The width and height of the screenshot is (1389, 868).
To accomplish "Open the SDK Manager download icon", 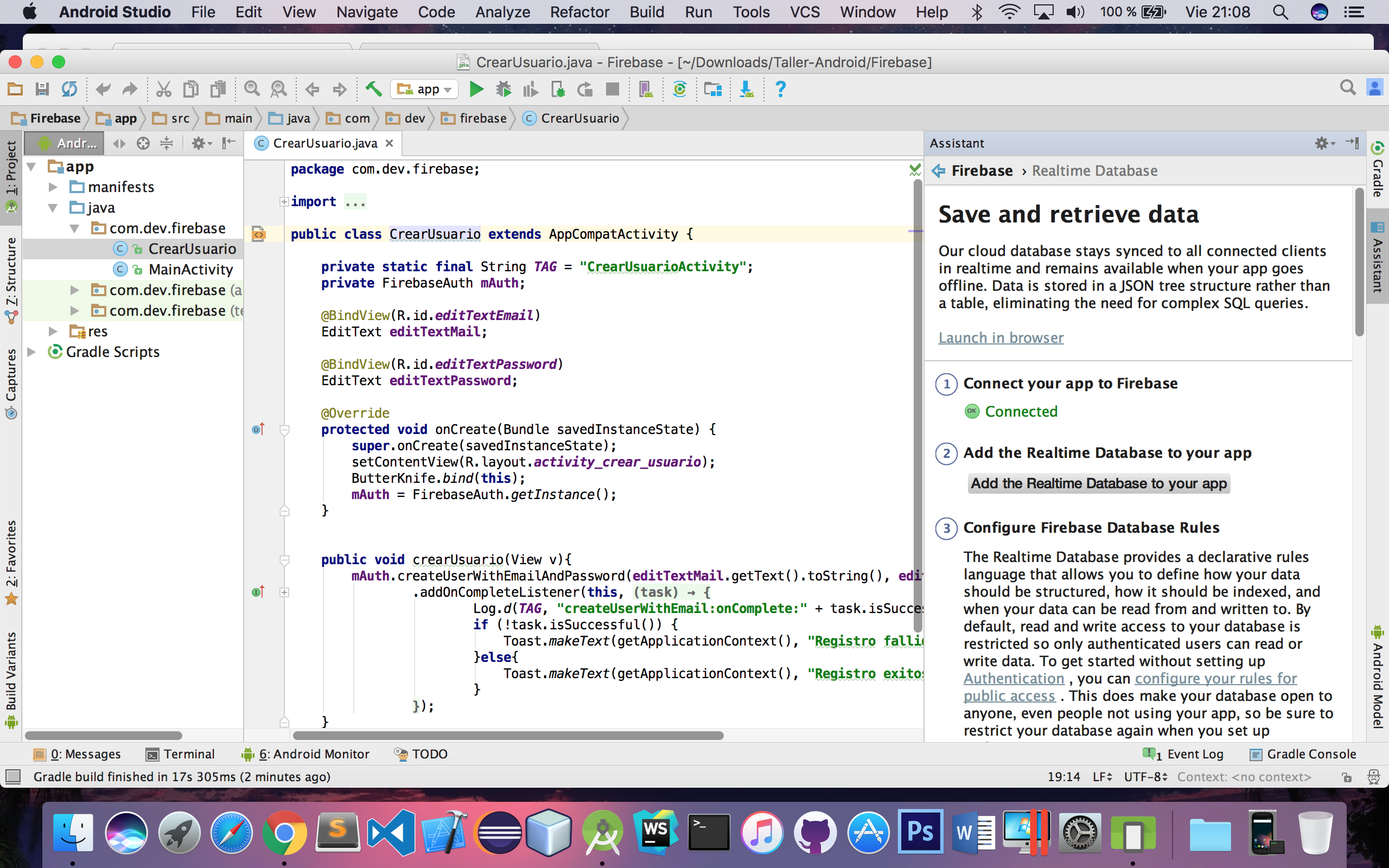I will [746, 90].
